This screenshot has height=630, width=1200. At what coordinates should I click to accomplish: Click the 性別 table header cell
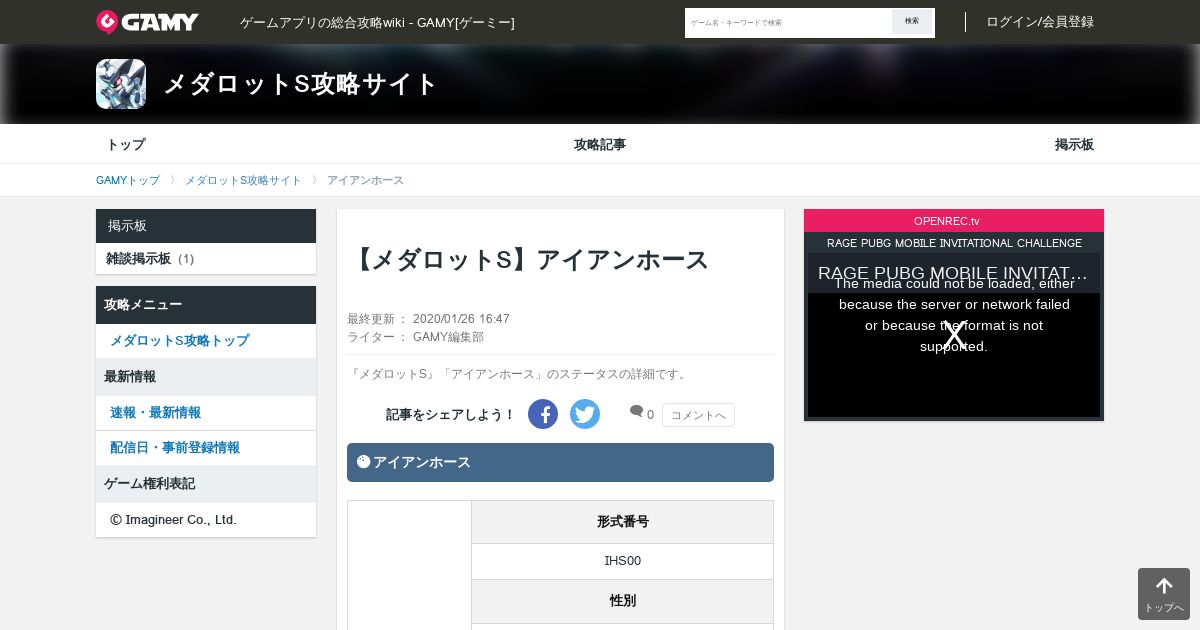622,601
